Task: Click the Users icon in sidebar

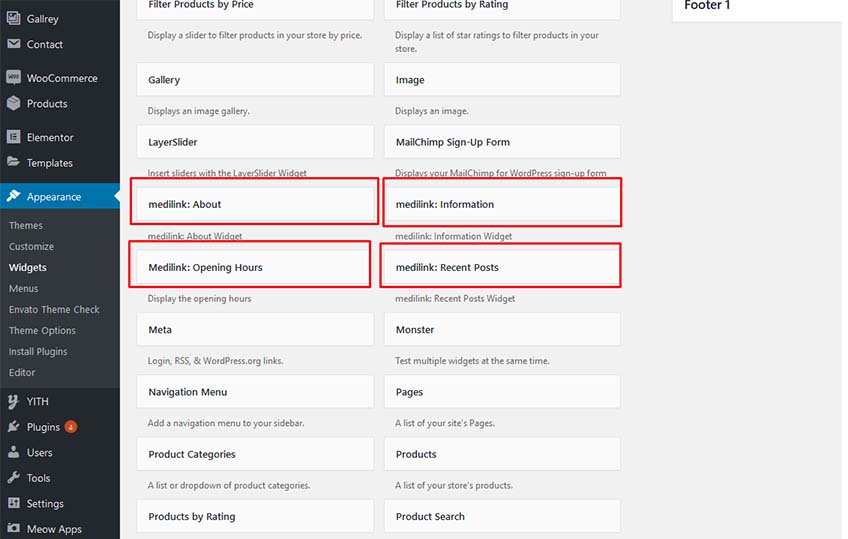Action: pos(14,452)
